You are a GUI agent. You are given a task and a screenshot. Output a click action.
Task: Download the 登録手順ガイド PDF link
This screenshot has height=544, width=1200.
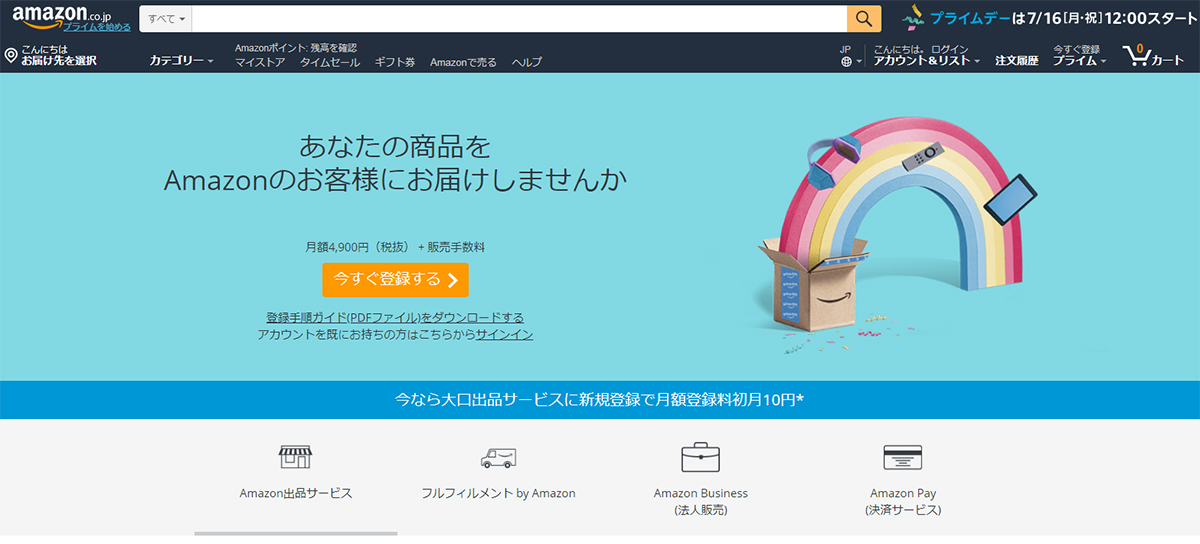pos(395,318)
